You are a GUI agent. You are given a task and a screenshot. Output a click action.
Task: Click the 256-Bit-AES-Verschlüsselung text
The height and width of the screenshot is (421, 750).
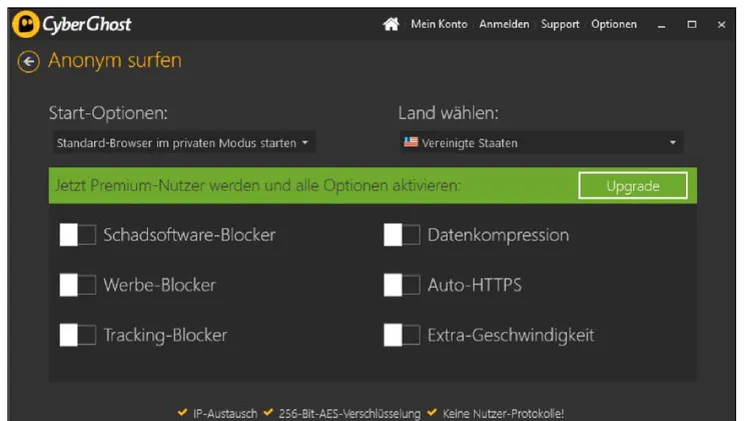(x=350, y=413)
